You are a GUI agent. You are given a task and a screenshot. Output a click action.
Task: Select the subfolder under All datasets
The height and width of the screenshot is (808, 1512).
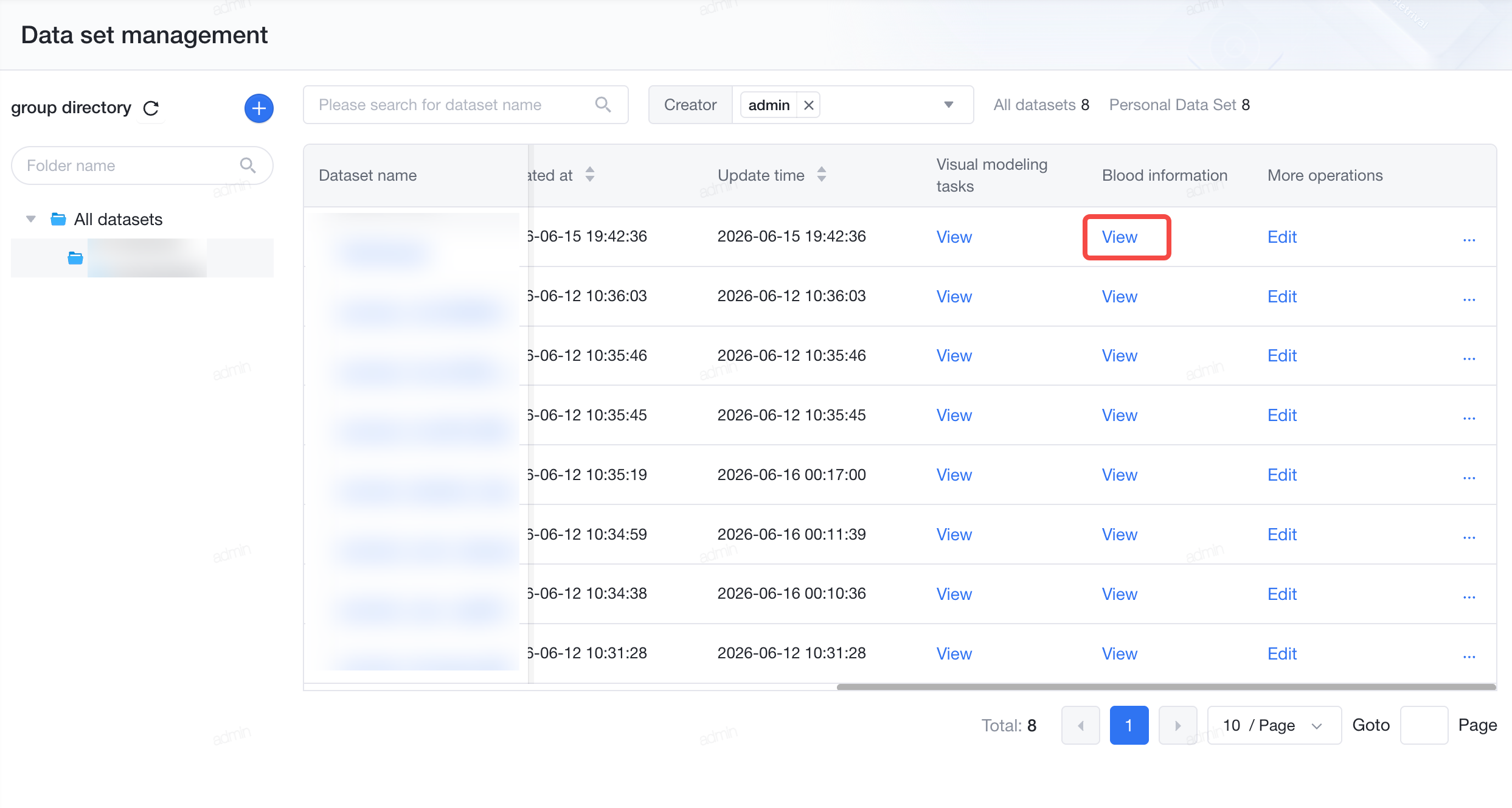142,258
